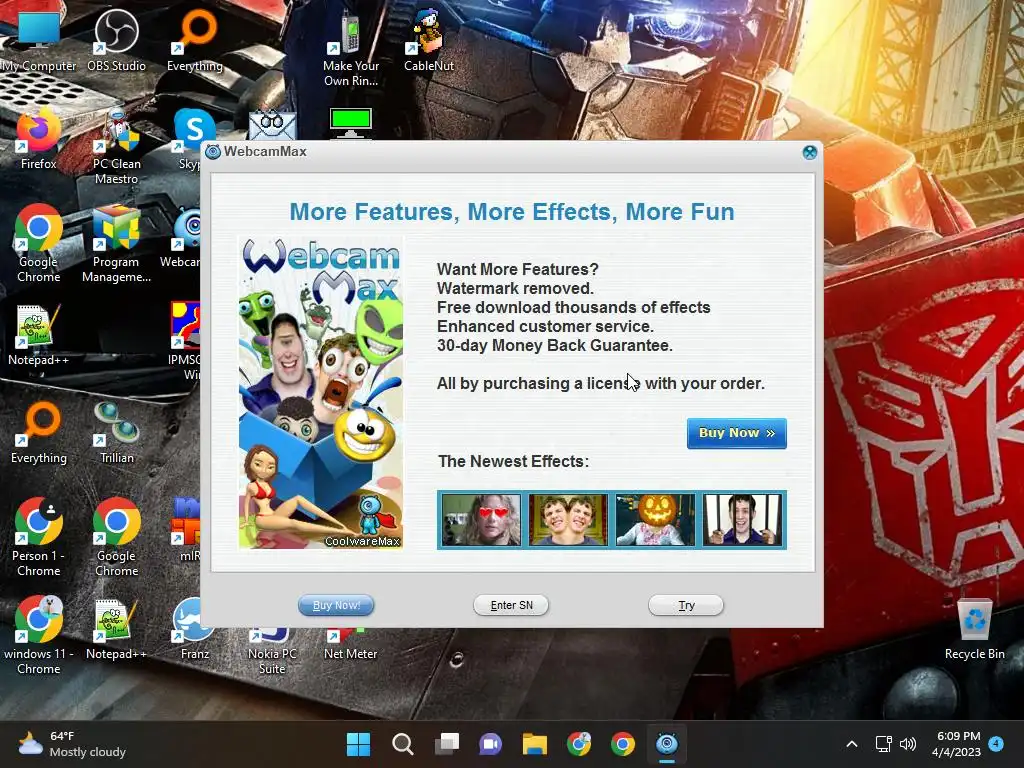Click WebcamMax title bar icon
This screenshot has width=1024, height=768.
tap(213, 152)
